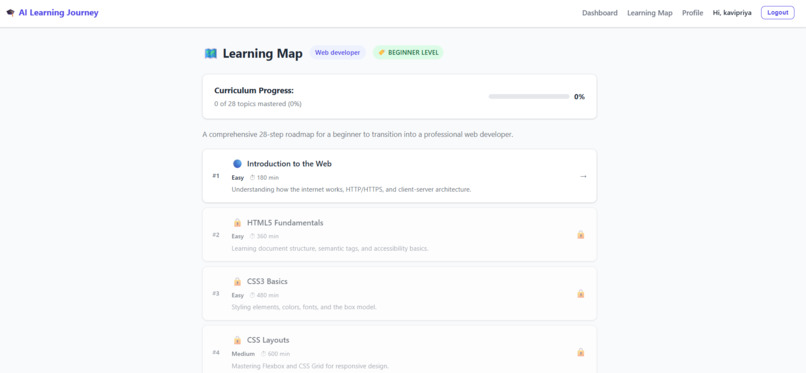The height and width of the screenshot is (373, 806).
Task: Click the 0% progress label
Action: coord(579,97)
